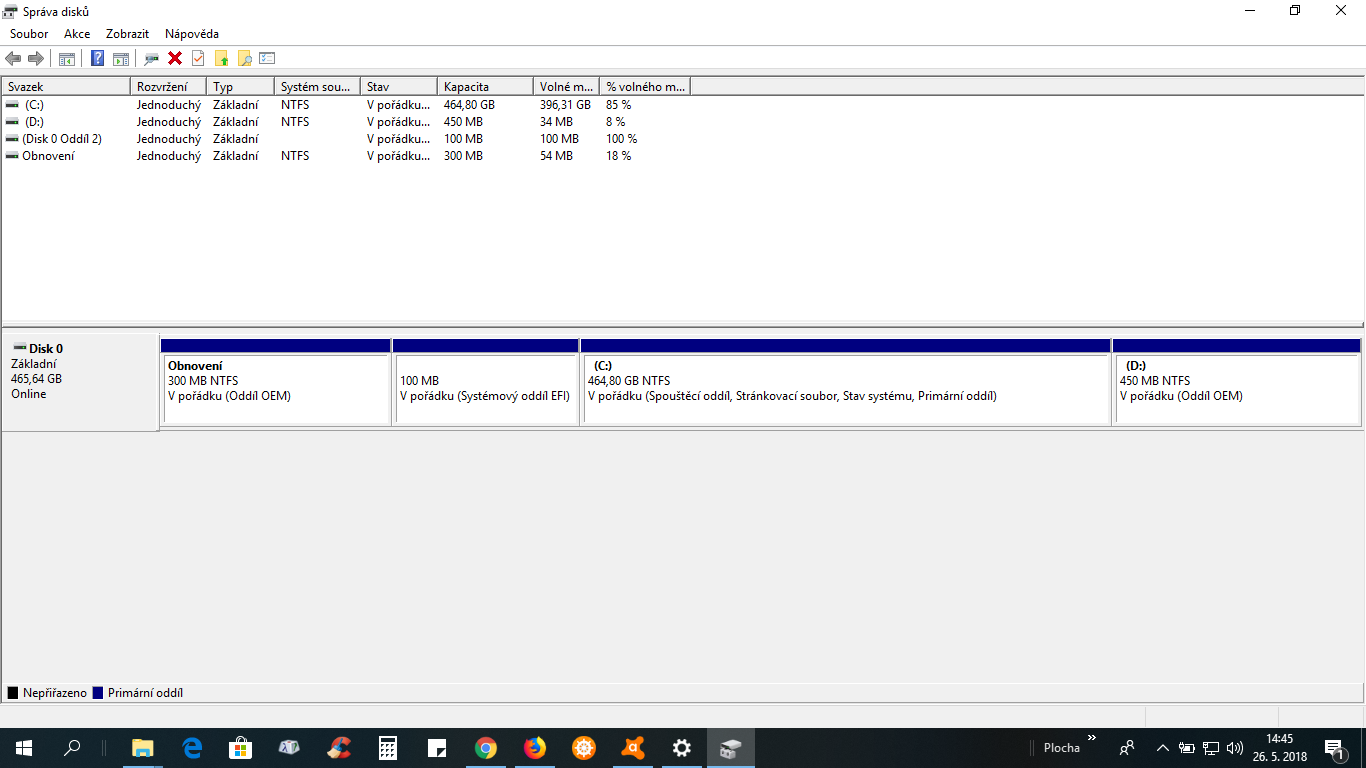
Task: Open the Zobrazit menu
Action: coord(127,34)
